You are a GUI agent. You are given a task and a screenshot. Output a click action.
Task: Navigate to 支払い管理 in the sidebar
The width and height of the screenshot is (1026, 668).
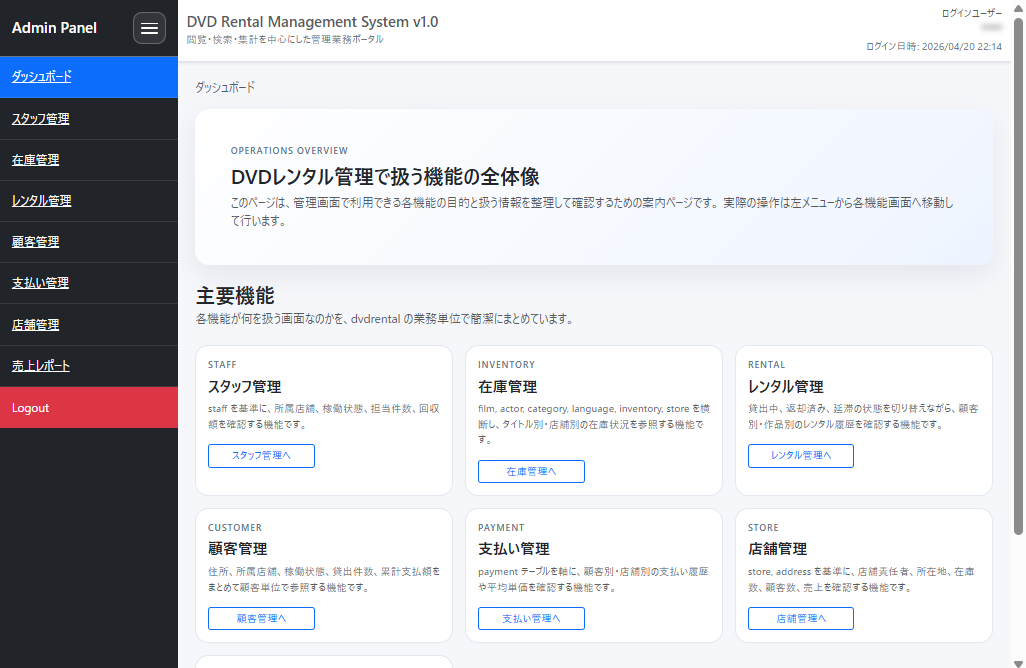(x=89, y=283)
